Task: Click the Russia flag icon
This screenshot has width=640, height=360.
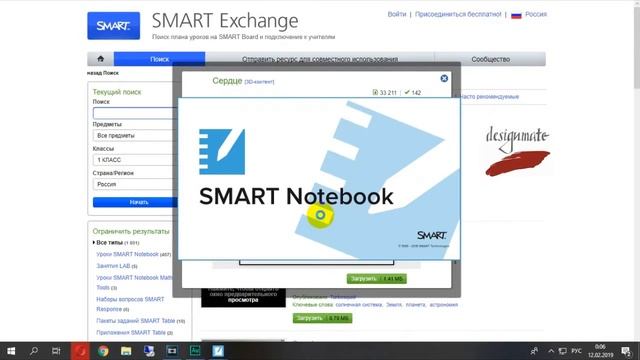Action: click(516, 15)
